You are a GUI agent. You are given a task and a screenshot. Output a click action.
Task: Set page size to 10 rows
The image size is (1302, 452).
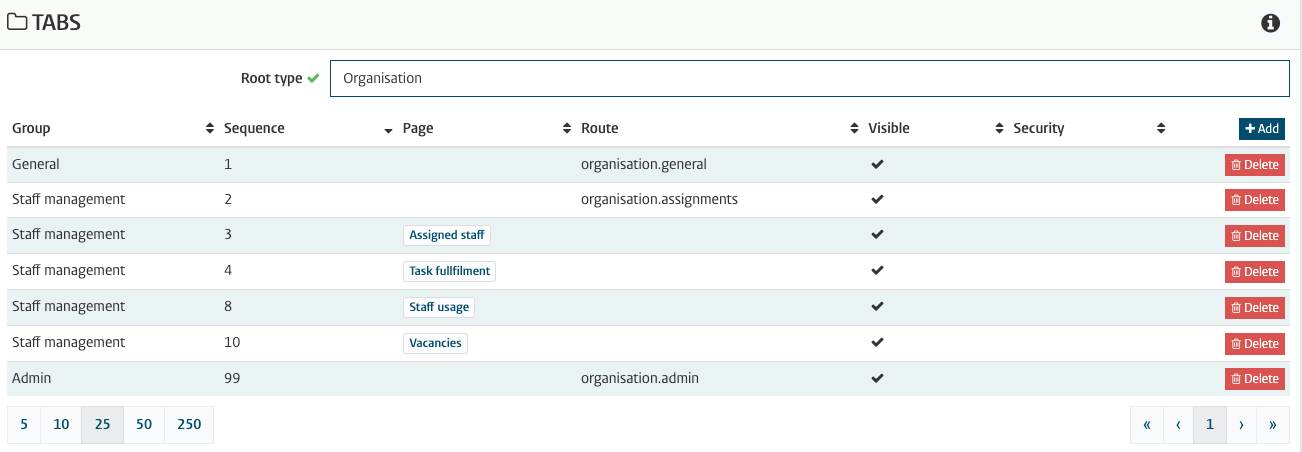click(61, 424)
